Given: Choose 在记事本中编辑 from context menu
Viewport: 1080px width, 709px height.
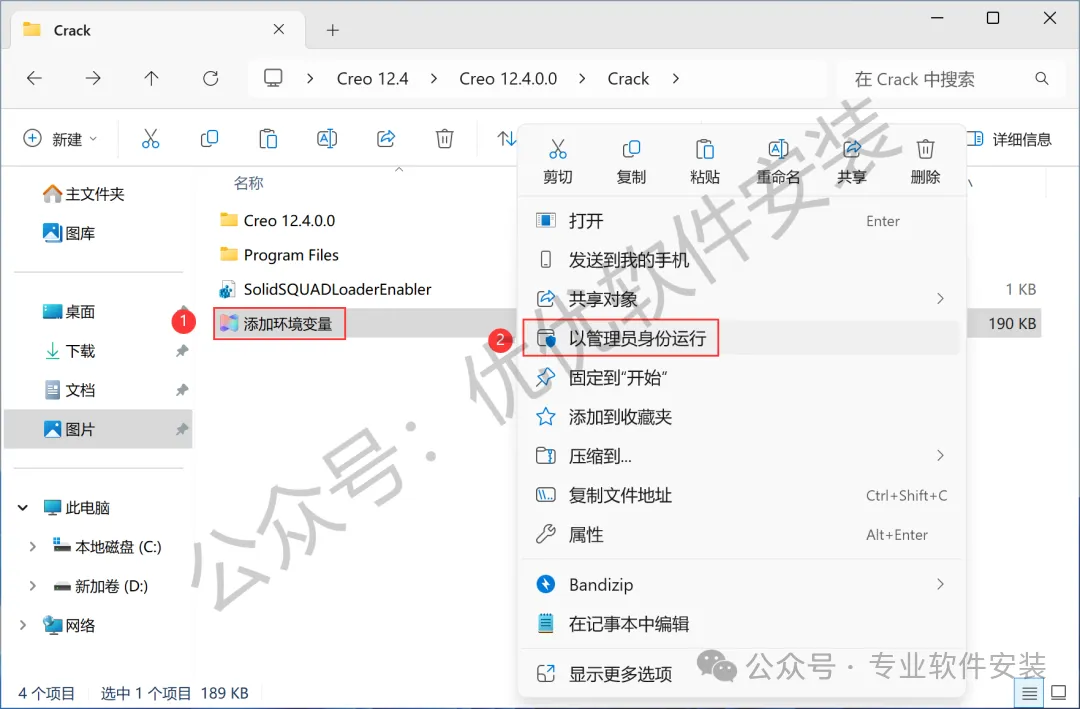Looking at the screenshot, I should tap(740, 624).
